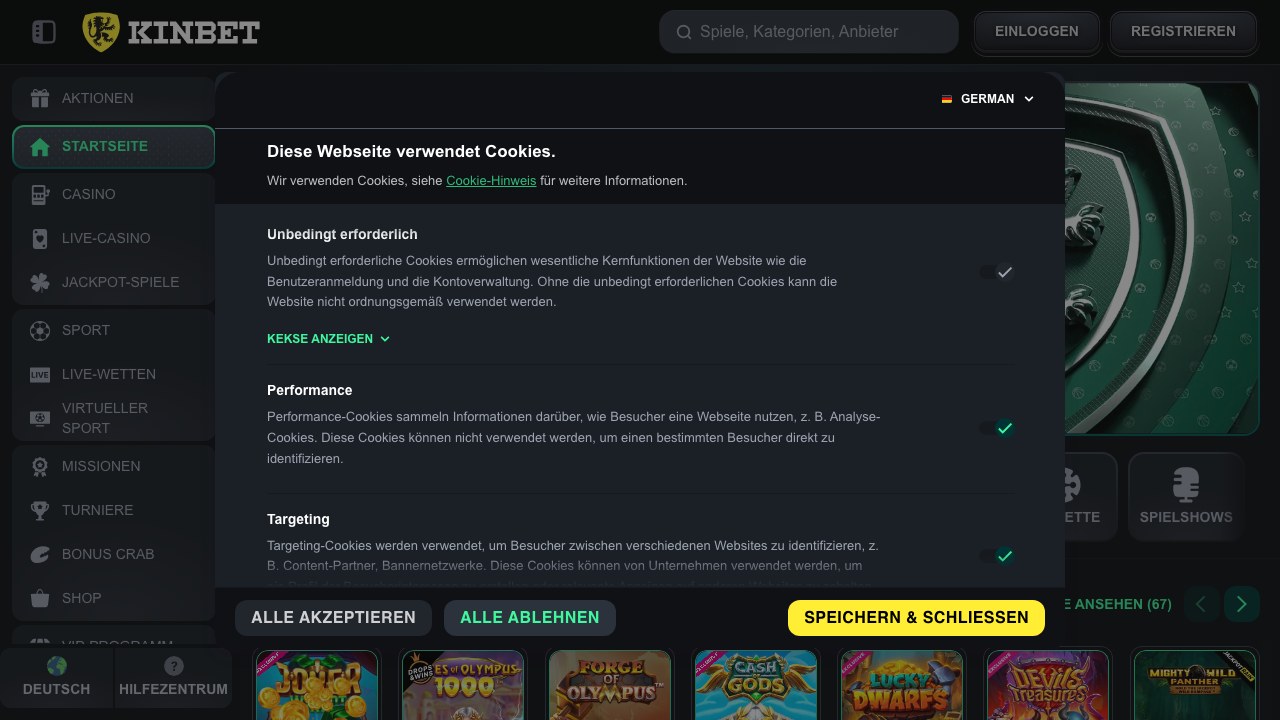Click the Ansehen (67) link
Viewport: 1280px width, 720px height.
[x=1118, y=604]
